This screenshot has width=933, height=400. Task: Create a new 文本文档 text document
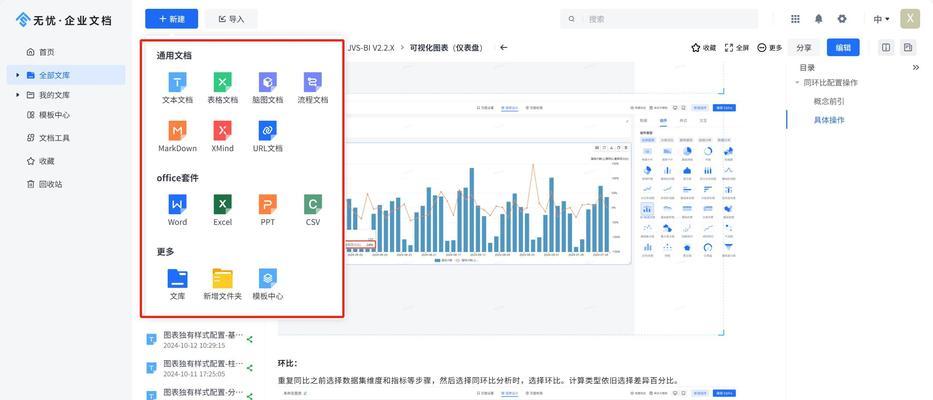pos(177,83)
